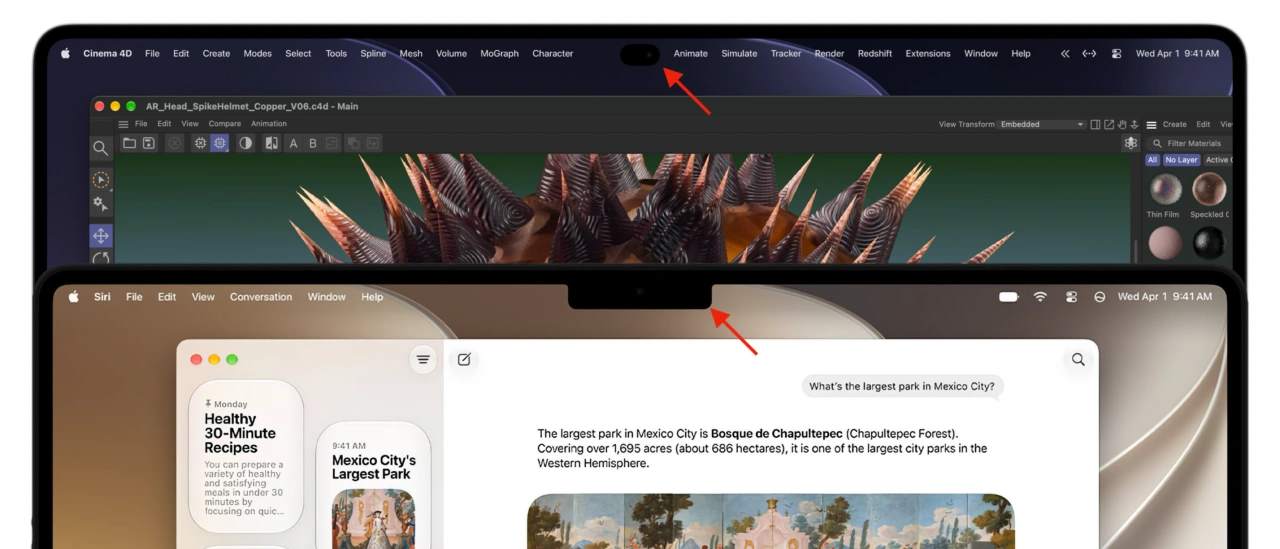Viewport: 1280px width, 549px height.
Task: Toggle the No Layer filter tag
Action: coord(1181,160)
